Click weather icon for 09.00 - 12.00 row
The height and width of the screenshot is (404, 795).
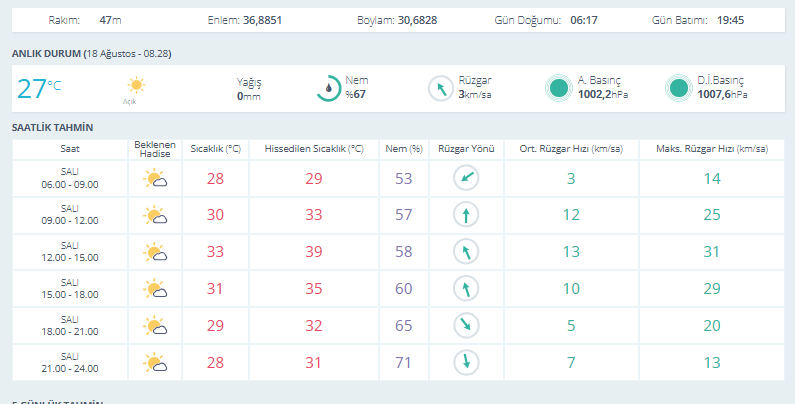(x=155, y=215)
